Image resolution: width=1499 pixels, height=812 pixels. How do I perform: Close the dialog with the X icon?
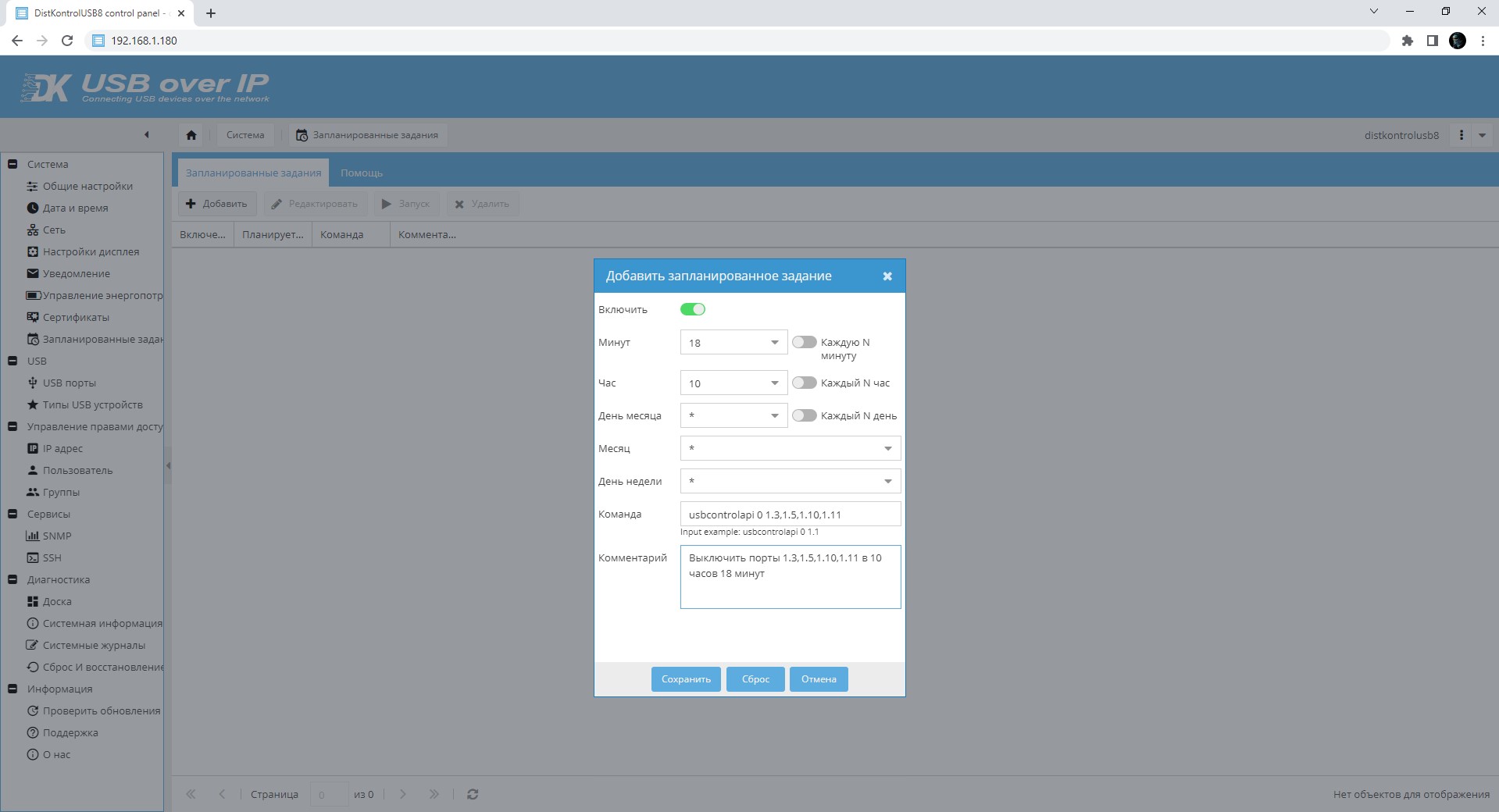click(x=887, y=276)
